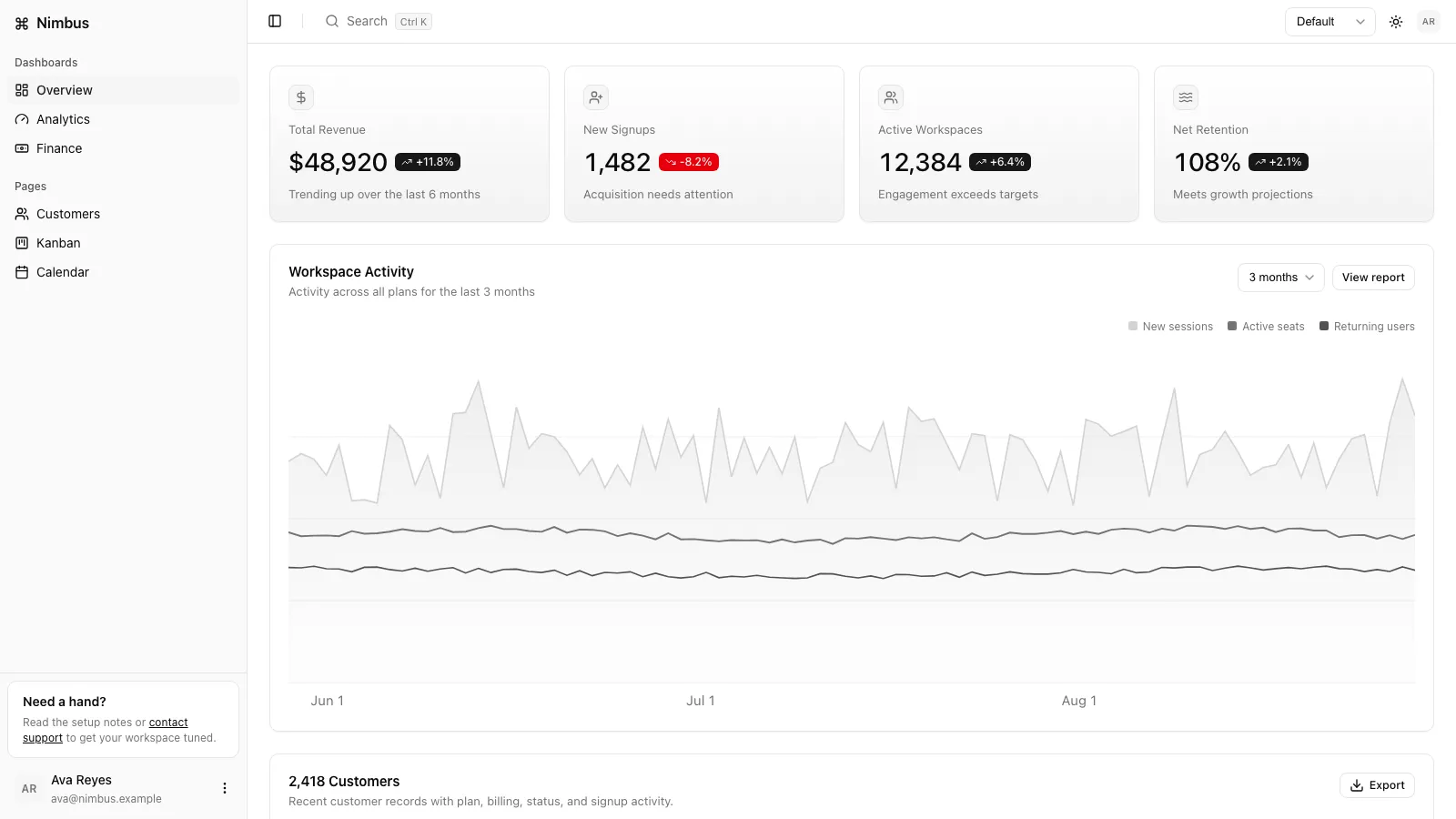The height and width of the screenshot is (819, 1456).
Task: Toggle Returning users series in legend
Action: click(x=1367, y=327)
